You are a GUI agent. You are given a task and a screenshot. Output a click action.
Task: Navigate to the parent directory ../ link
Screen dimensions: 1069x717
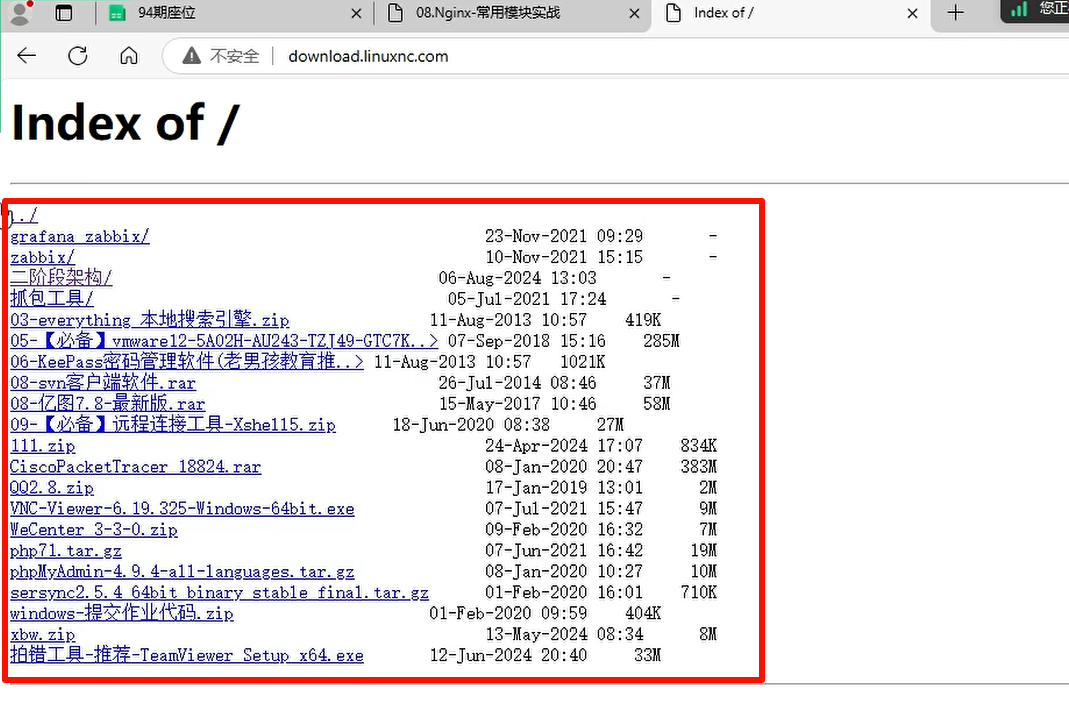[x=24, y=216]
